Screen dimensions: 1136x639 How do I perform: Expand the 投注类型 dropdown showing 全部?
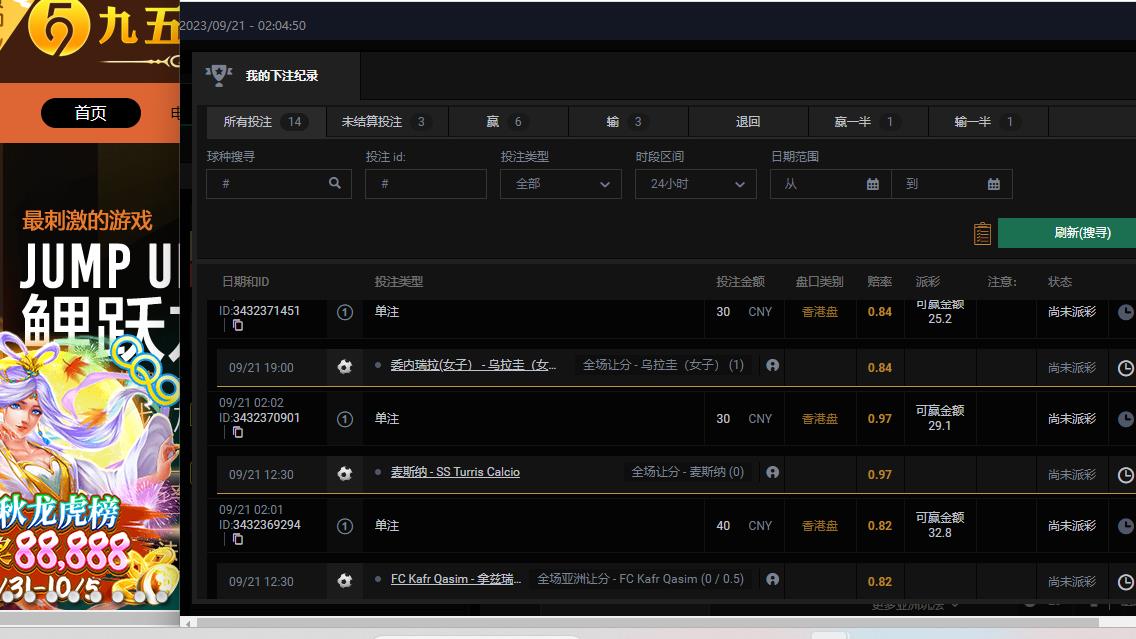pos(560,184)
